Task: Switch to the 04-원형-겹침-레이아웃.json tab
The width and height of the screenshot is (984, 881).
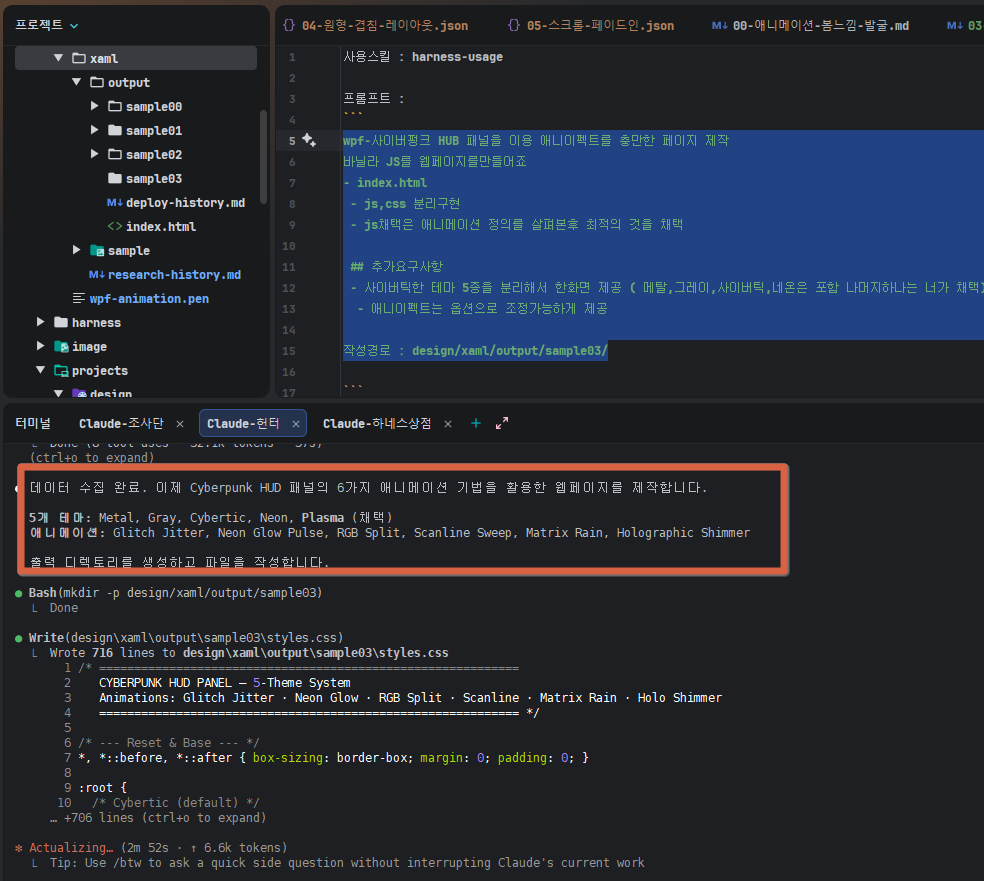Action: tap(375, 25)
